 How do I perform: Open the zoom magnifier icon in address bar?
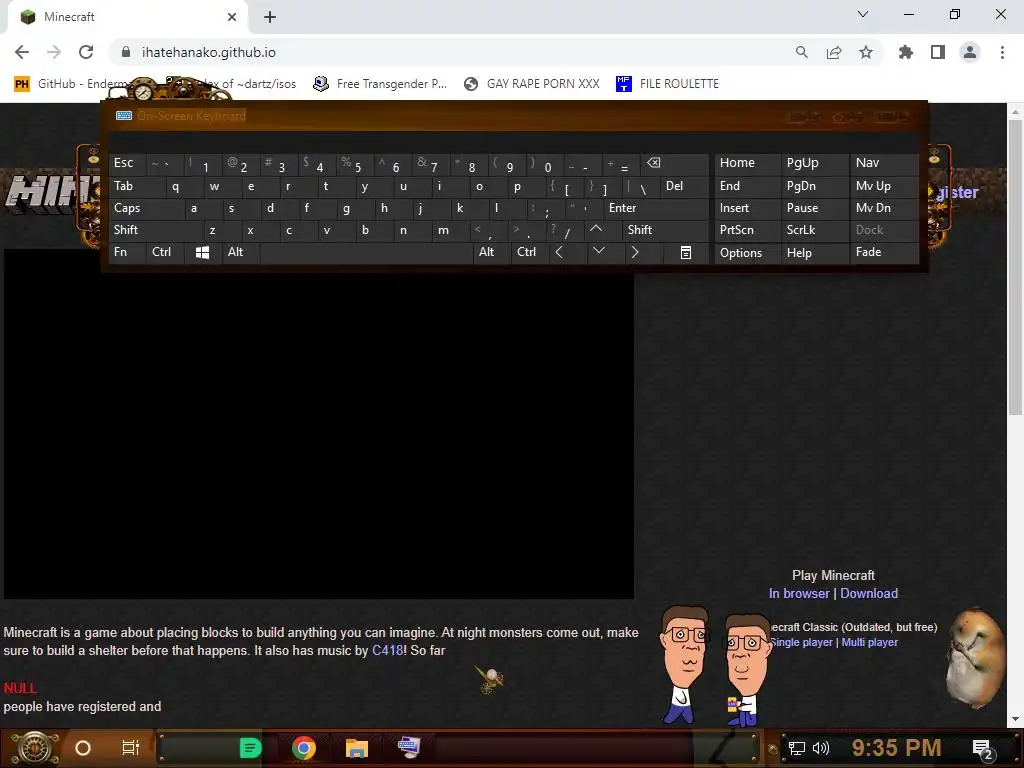click(801, 52)
